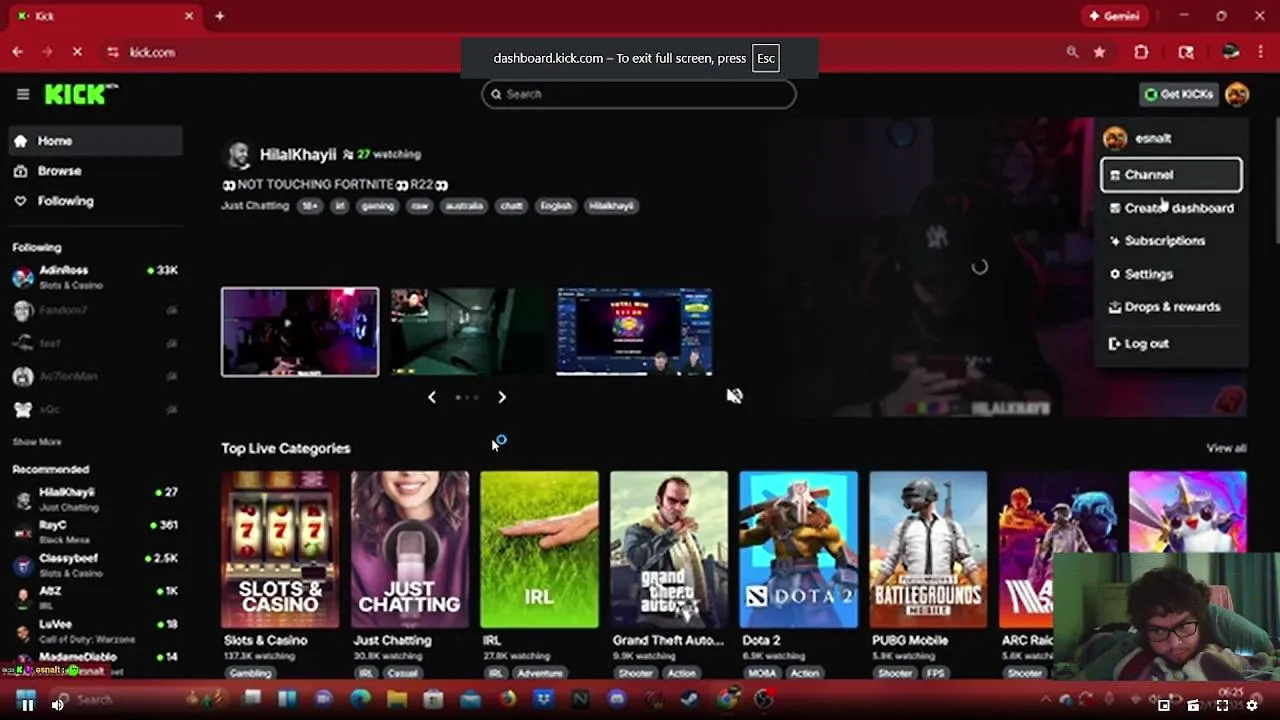Open the Grand Theft Auto category card
The image size is (1280, 720).
pos(669,550)
